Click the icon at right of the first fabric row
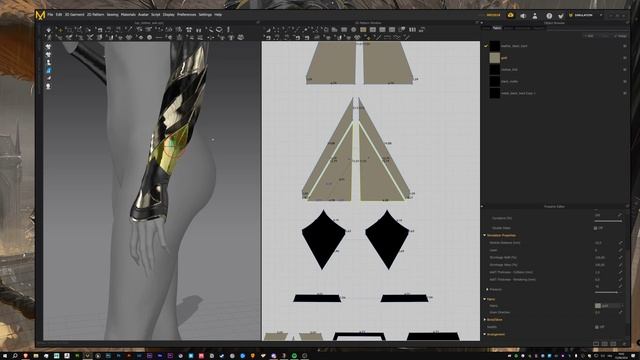 [x=624, y=46]
